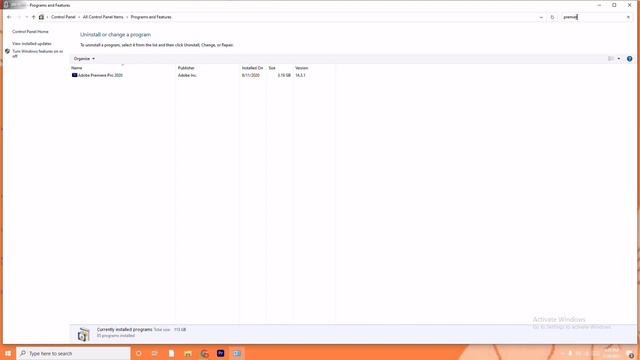This screenshot has height=360, width=640.
Task: Open Turn Windows features on or off
Action: pyautogui.click(x=38, y=53)
